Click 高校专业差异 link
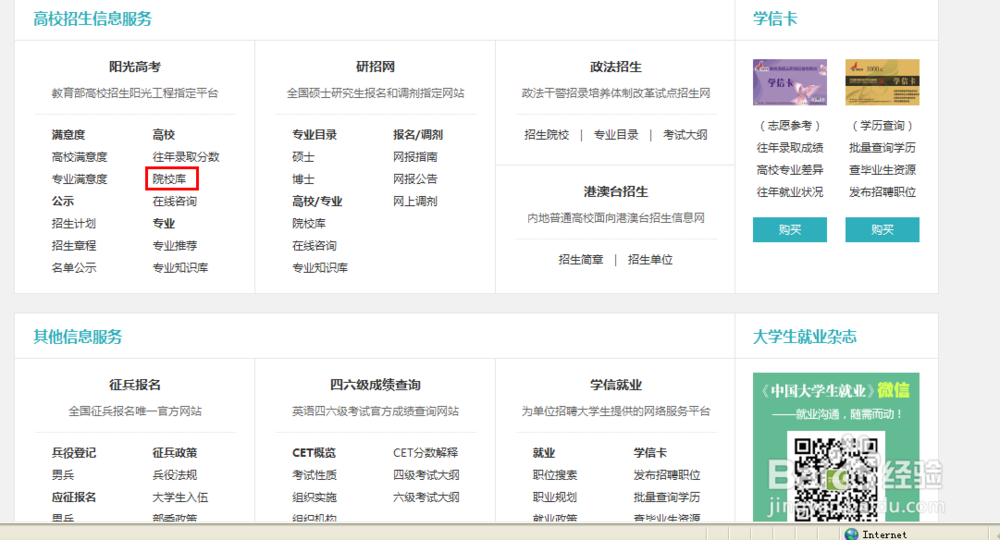Viewport: 1000px width, 540px height. [790, 170]
